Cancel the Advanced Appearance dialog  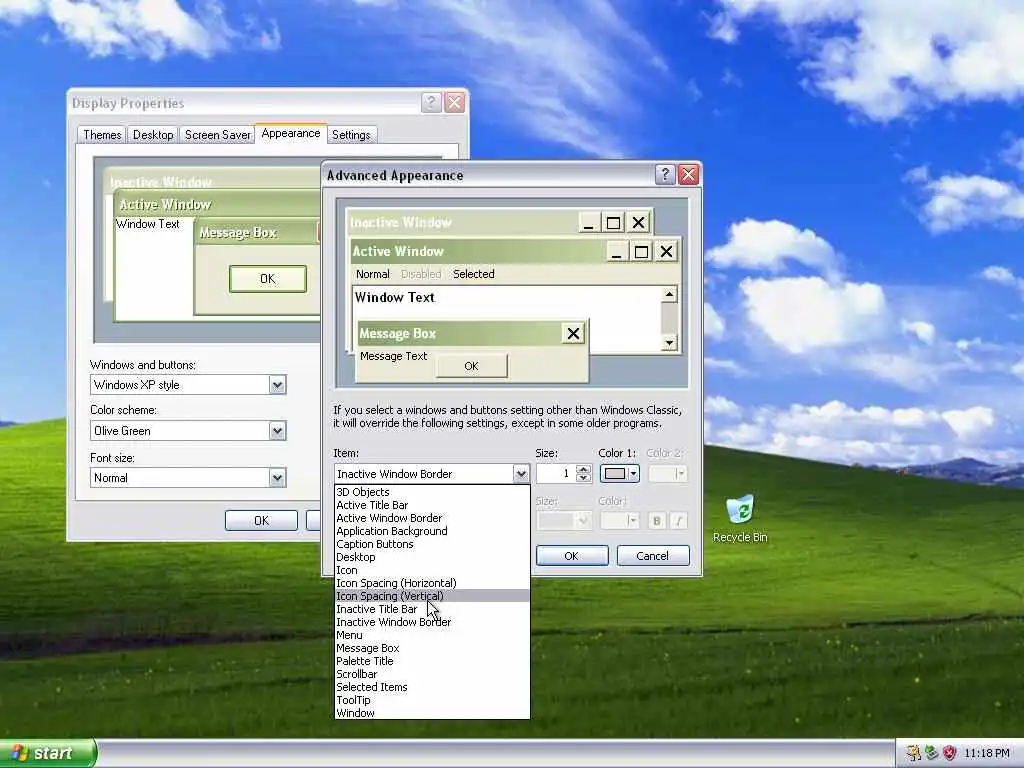652,556
